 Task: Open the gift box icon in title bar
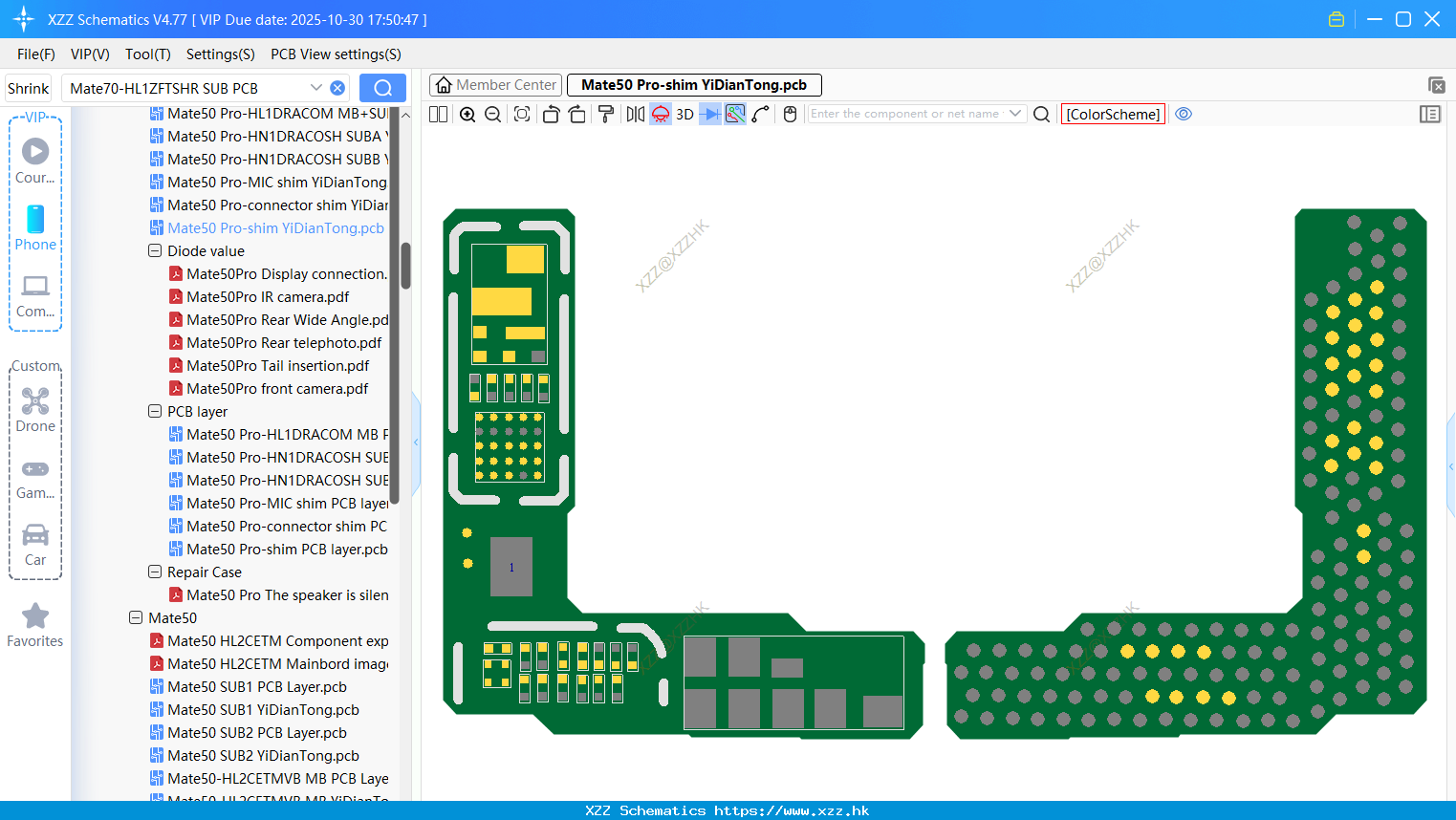[1336, 19]
